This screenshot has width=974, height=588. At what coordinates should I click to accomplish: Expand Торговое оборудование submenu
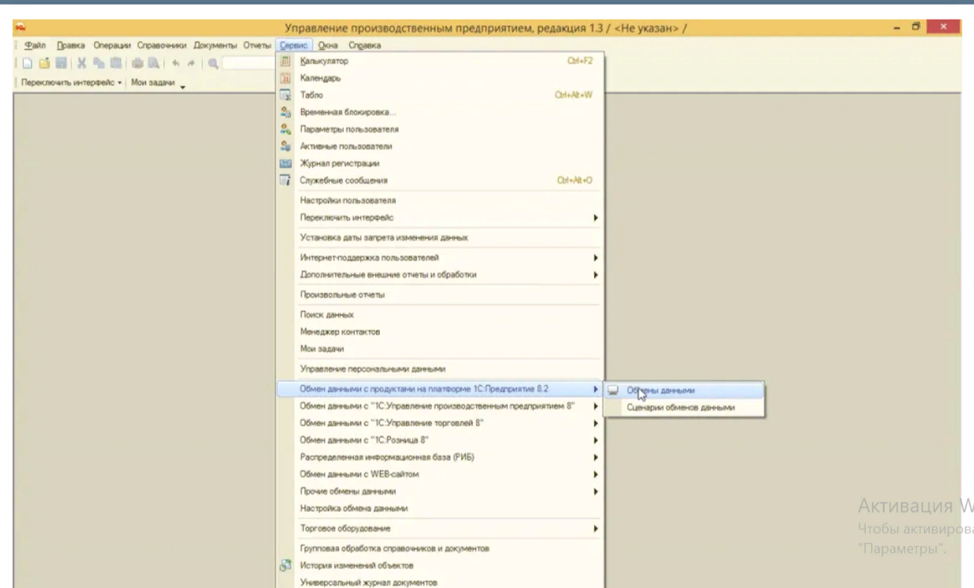point(595,528)
